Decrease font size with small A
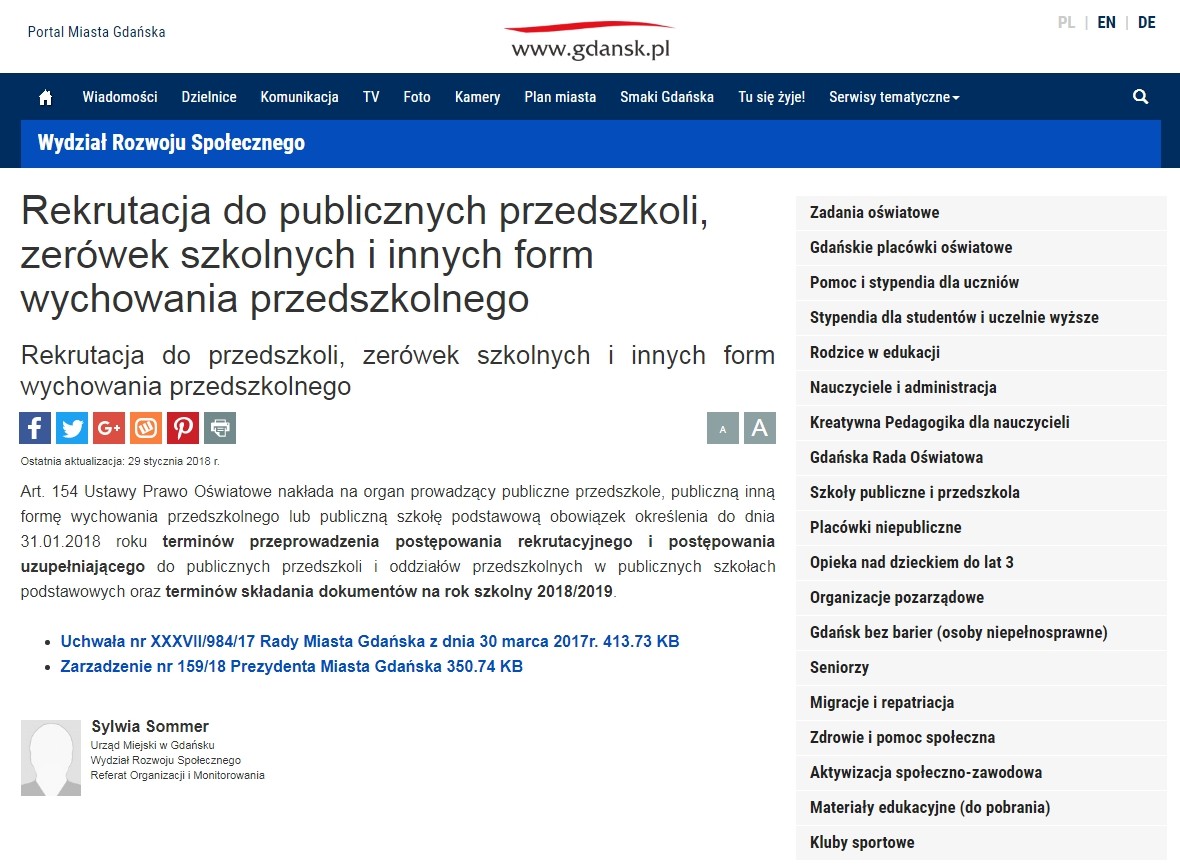The height and width of the screenshot is (867, 1180). [x=722, y=428]
